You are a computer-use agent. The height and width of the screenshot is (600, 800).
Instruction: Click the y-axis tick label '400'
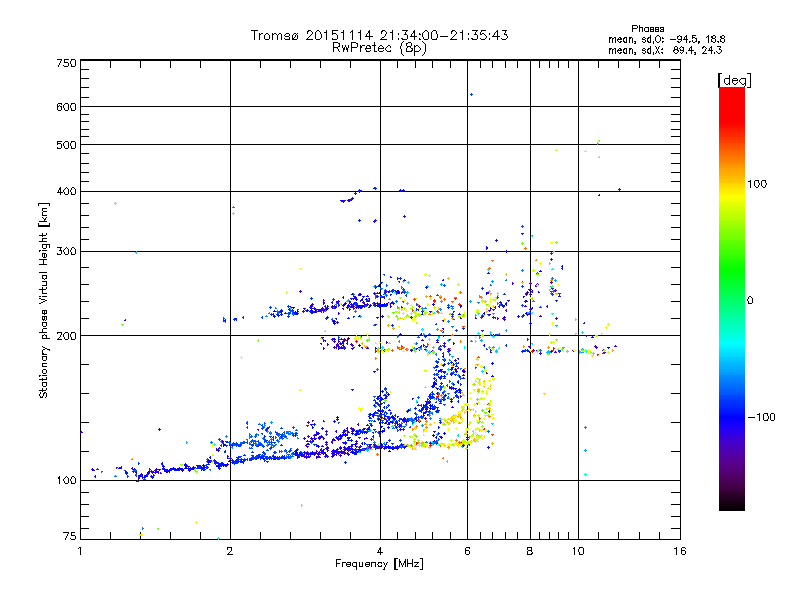[x=66, y=192]
